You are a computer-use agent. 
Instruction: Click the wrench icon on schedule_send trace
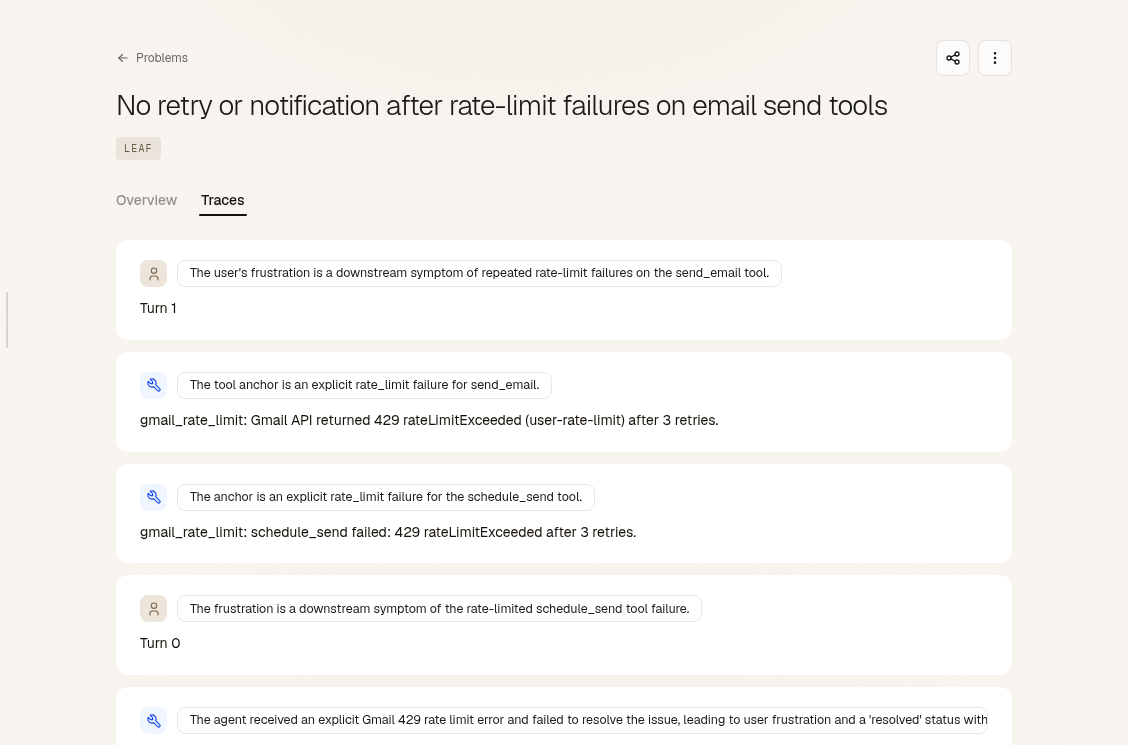click(153, 497)
